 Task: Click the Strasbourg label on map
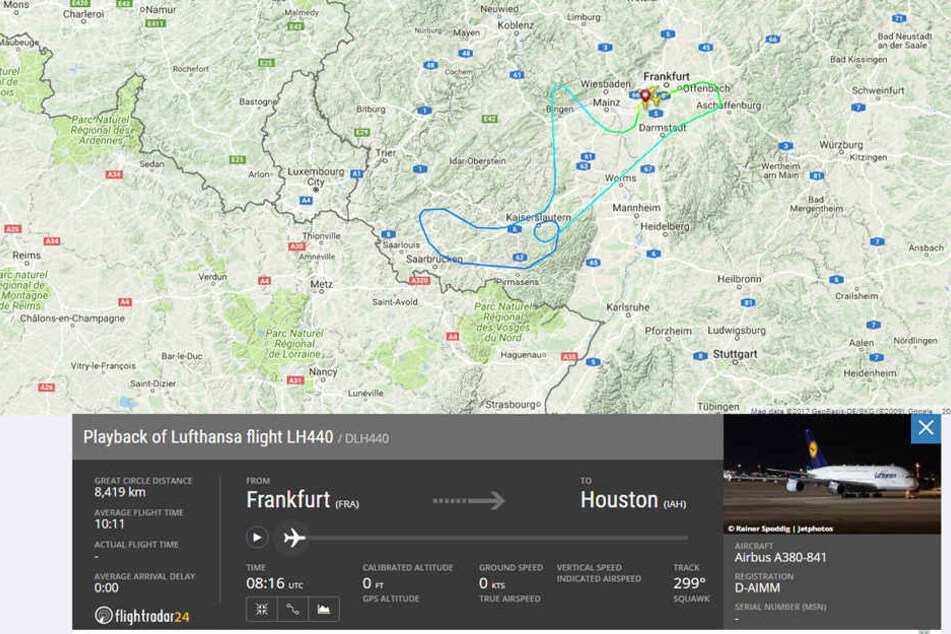point(511,404)
